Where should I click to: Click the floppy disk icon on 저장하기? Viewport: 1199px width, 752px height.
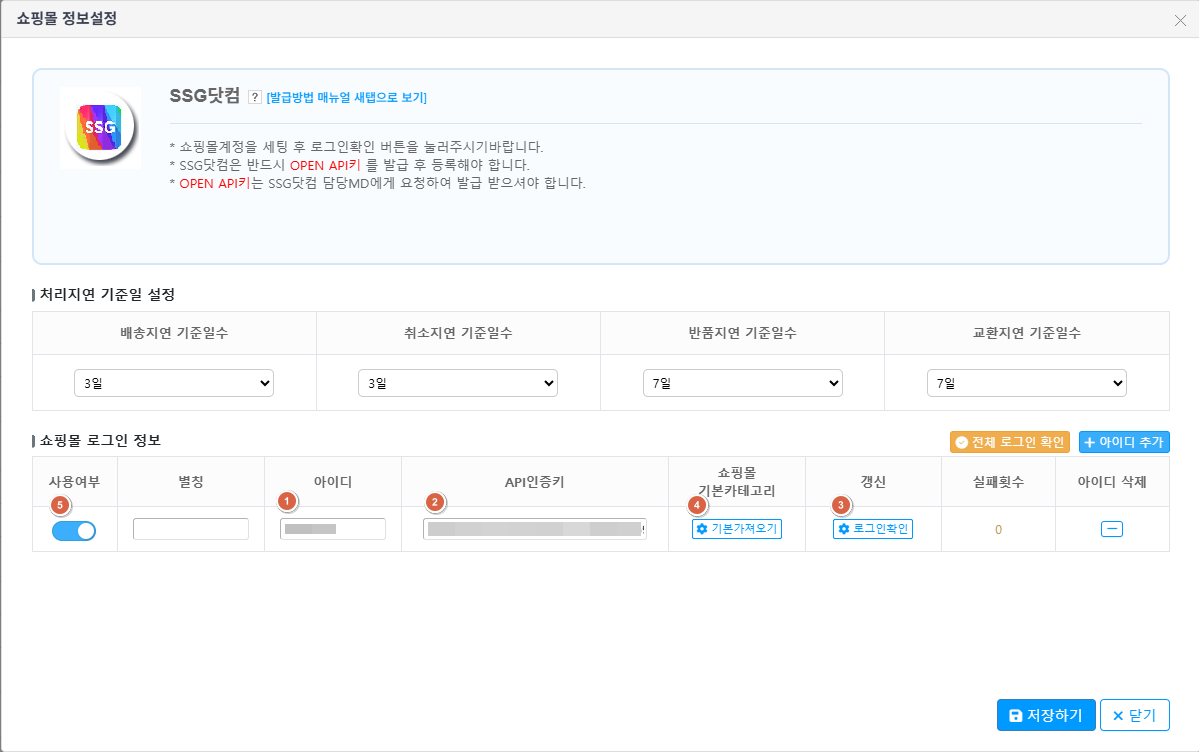pos(1015,715)
